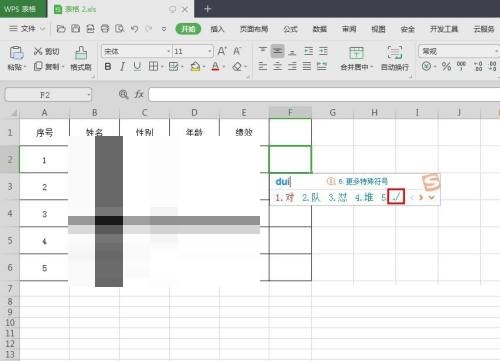This screenshot has height=361, width=500.
Task: Apply thousands separator number style
Action: click(x=461, y=66)
